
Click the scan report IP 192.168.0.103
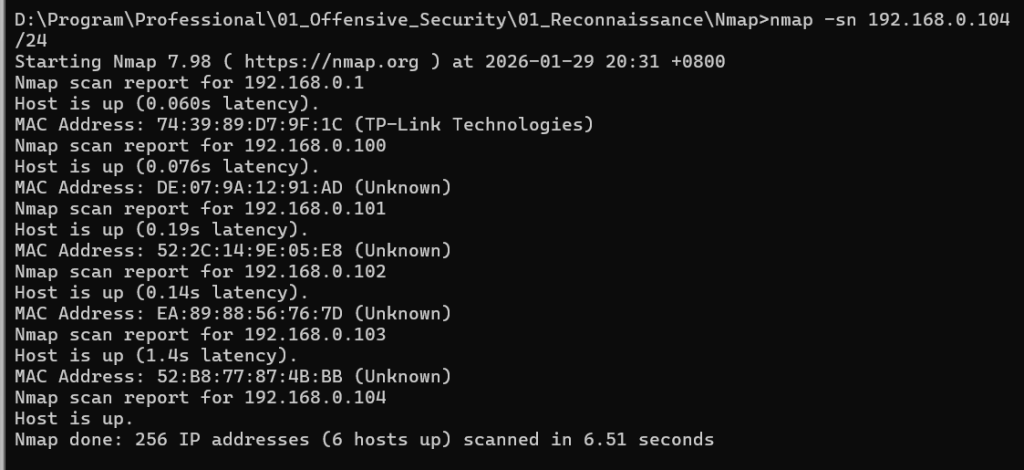click(x=315, y=335)
